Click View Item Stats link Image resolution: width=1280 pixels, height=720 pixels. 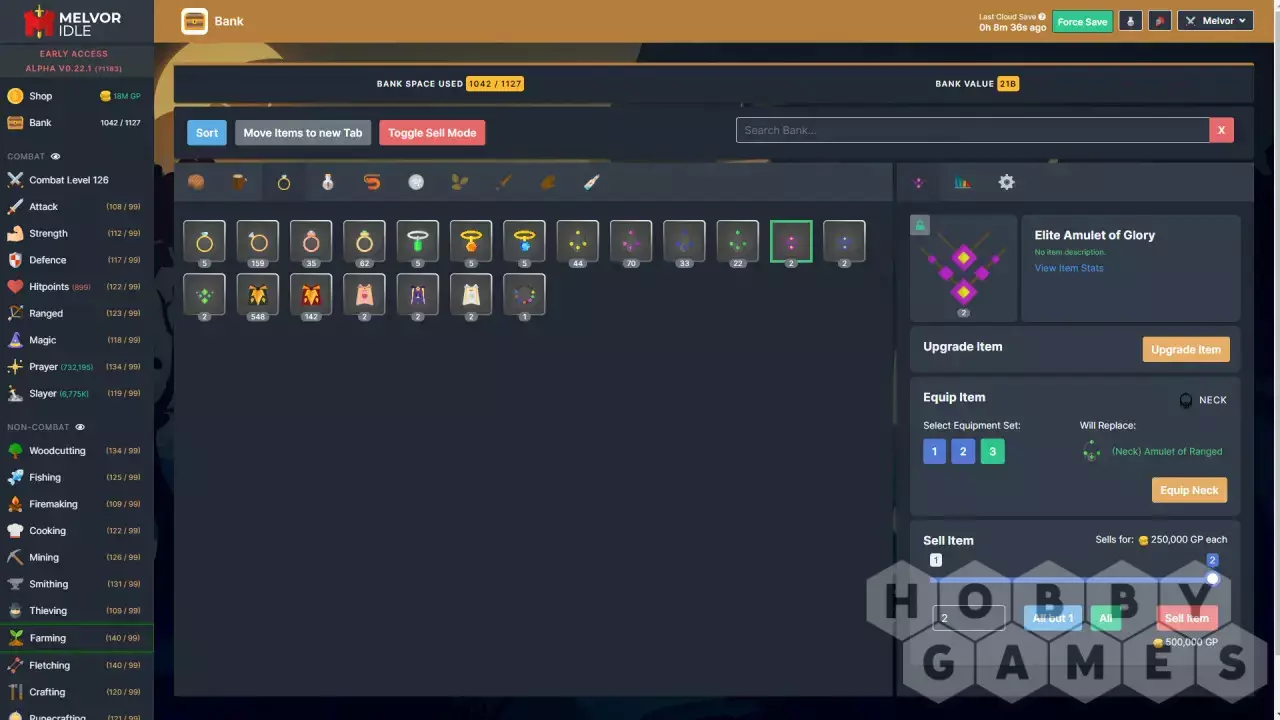tap(1069, 268)
